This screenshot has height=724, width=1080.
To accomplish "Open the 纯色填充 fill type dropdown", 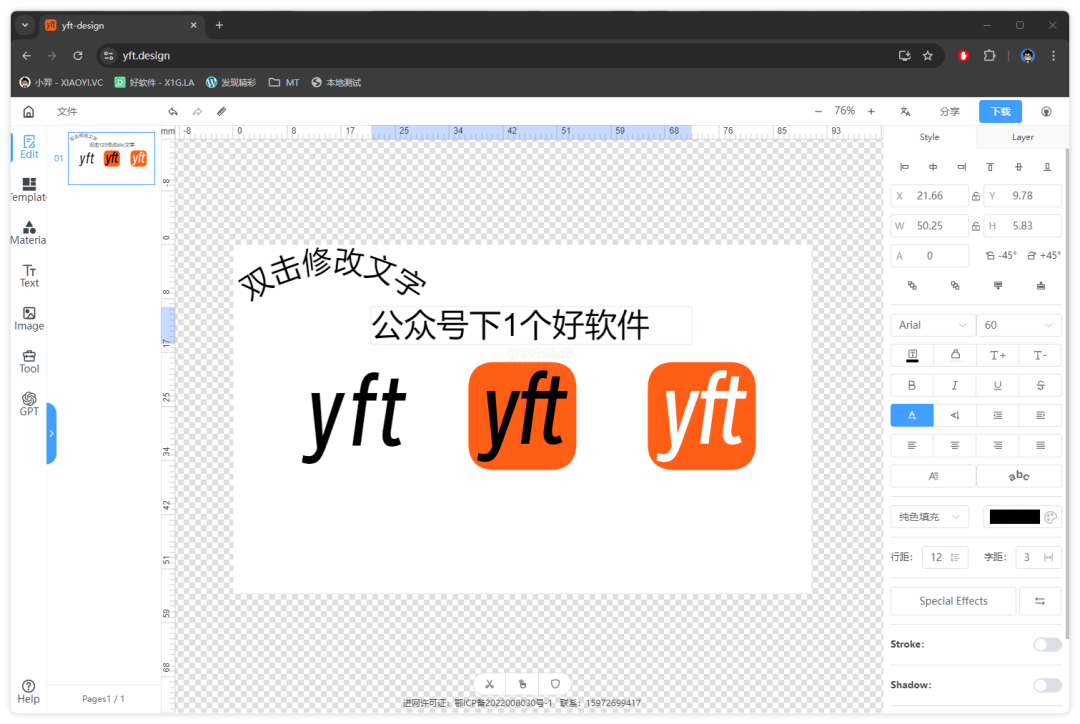I will pos(929,517).
